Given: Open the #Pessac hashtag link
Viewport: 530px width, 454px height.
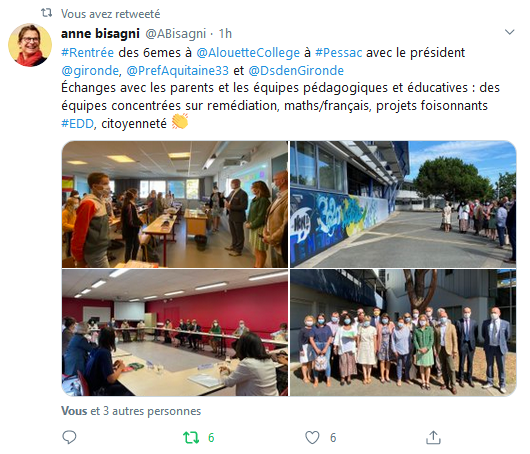Looking at the screenshot, I should click(x=339, y=53).
